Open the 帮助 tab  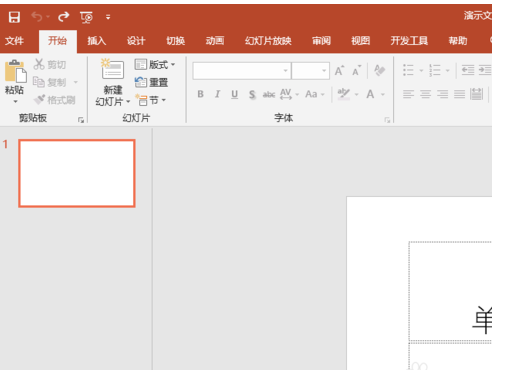point(458,41)
